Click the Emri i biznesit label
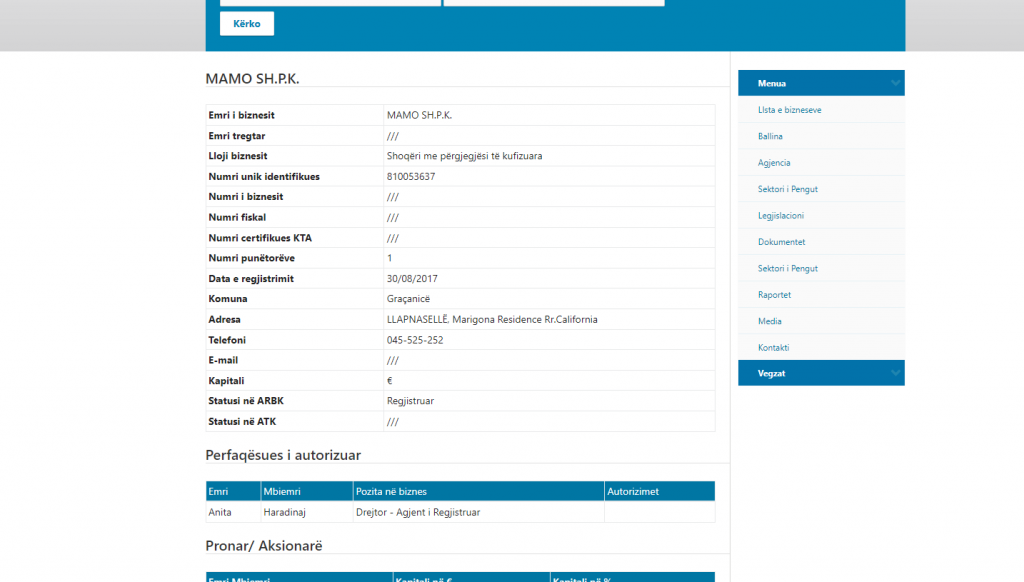1024x582 pixels. (241, 115)
